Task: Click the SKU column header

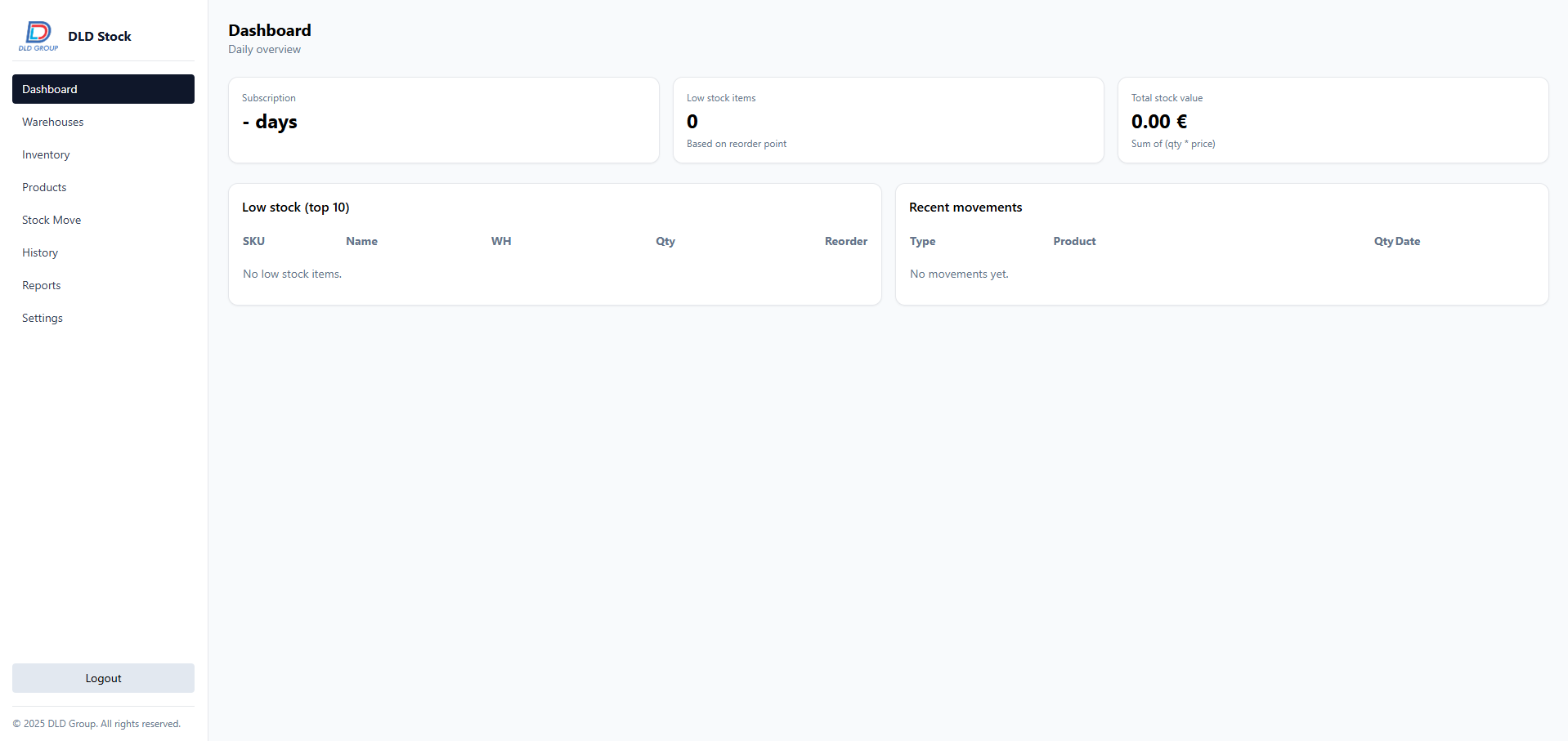Action: pos(253,241)
